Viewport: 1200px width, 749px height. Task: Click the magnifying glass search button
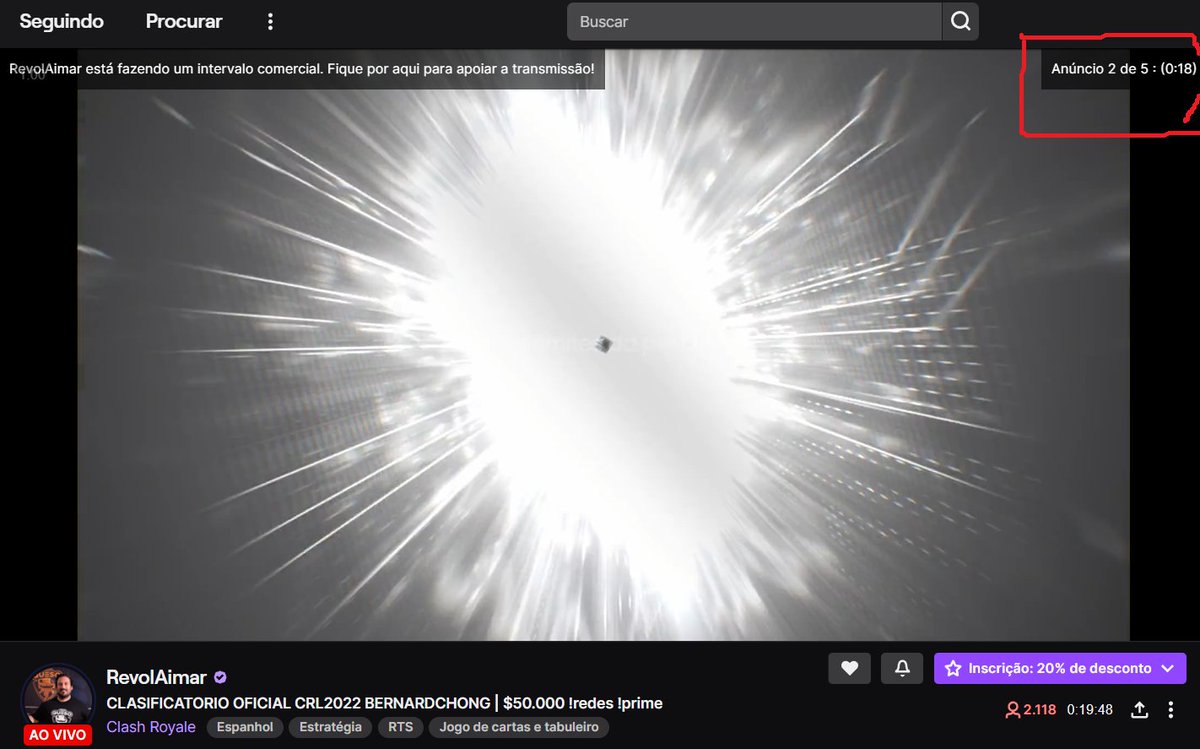tap(960, 21)
